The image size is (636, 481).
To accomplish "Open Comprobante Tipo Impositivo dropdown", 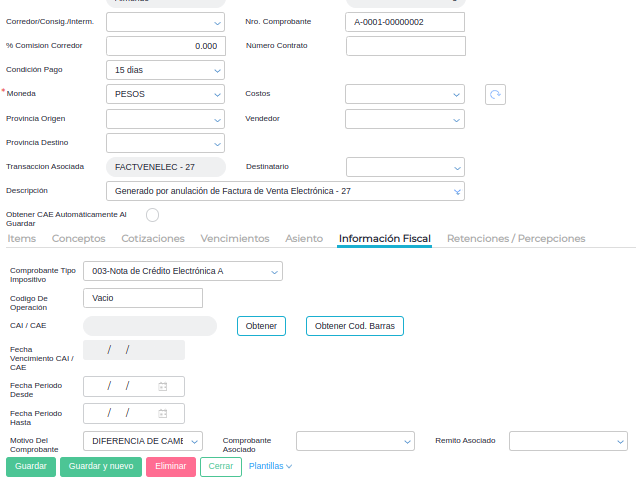I will click(183, 271).
